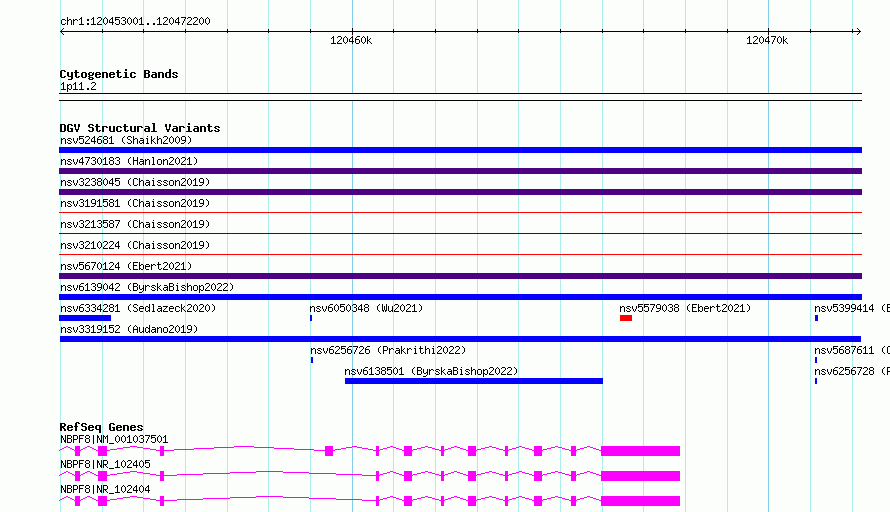Click variant label nsv4730183 (Hanlon2021)

[129, 161]
